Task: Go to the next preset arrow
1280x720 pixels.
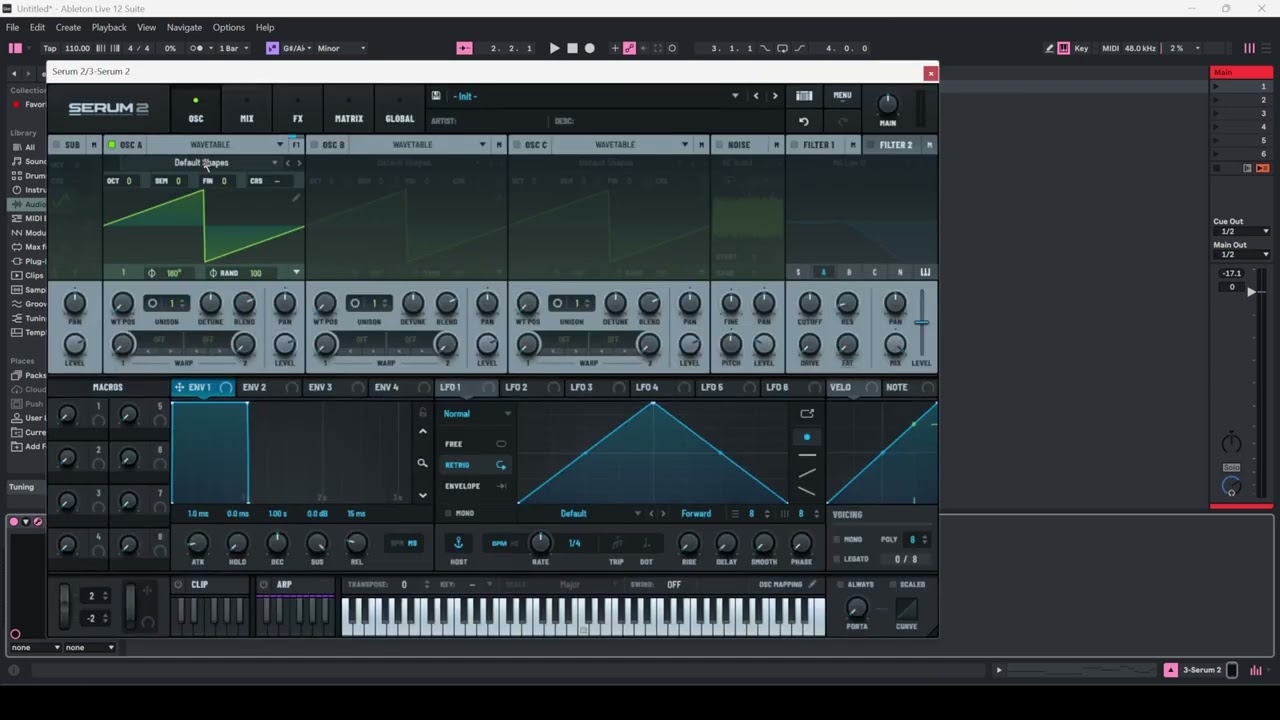Action: coord(774,96)
